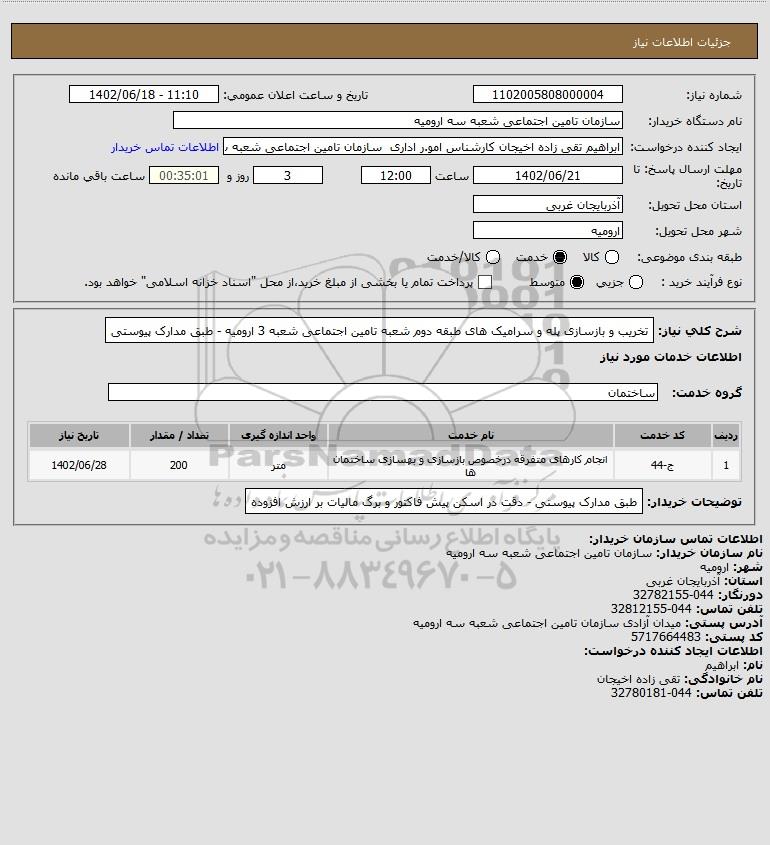Click the اطلاعات ایجاد کننده درخواست heading

(x=673, y=651)
